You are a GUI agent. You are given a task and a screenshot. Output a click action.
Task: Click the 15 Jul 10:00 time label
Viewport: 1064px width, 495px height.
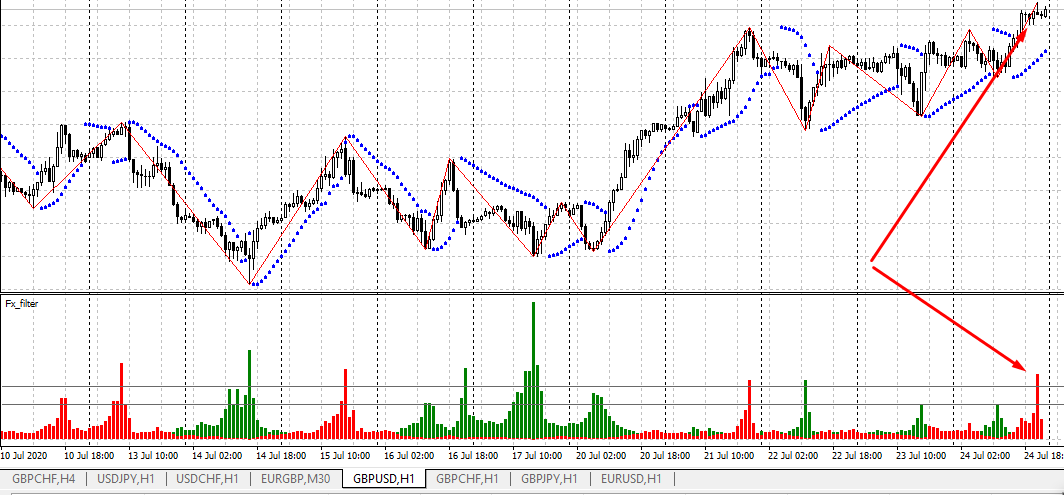(x=347, y=454)
